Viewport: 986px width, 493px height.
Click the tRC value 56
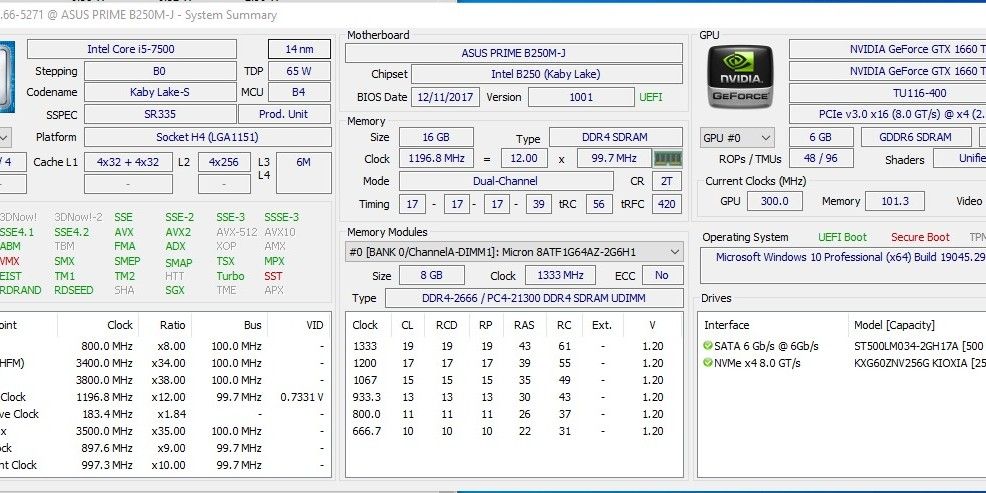599,204
